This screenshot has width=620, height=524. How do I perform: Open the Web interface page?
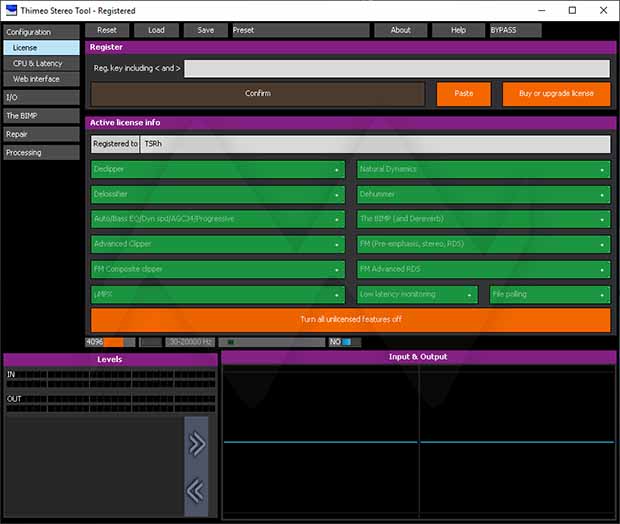42,79
